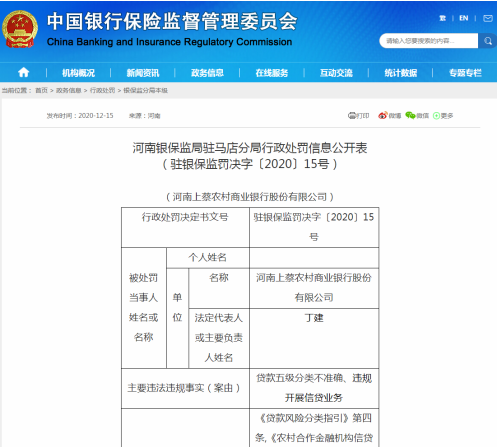Click the search magnifier button
This screenshot has height=447, width=498.
(x=488, y=41)
